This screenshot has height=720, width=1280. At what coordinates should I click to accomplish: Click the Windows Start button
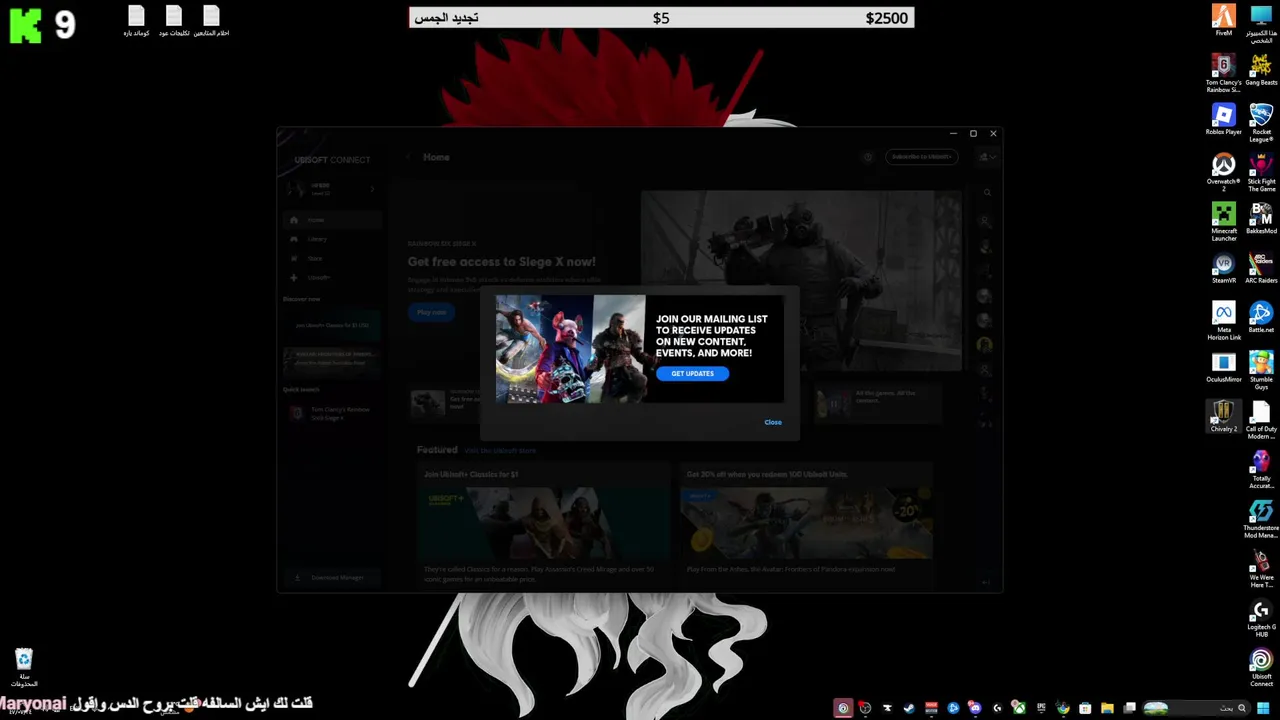[1262, 708]
